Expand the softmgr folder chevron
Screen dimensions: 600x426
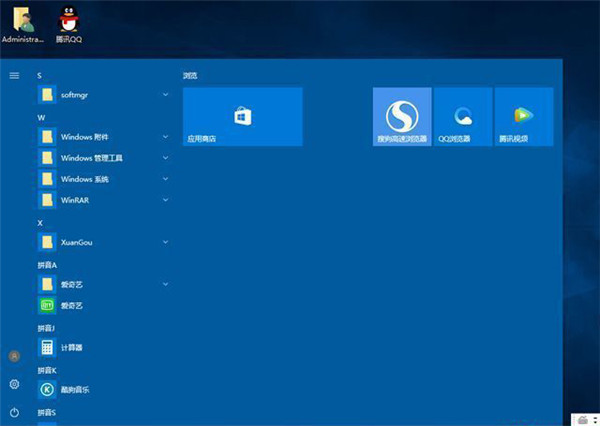click(x=166, y=95)
